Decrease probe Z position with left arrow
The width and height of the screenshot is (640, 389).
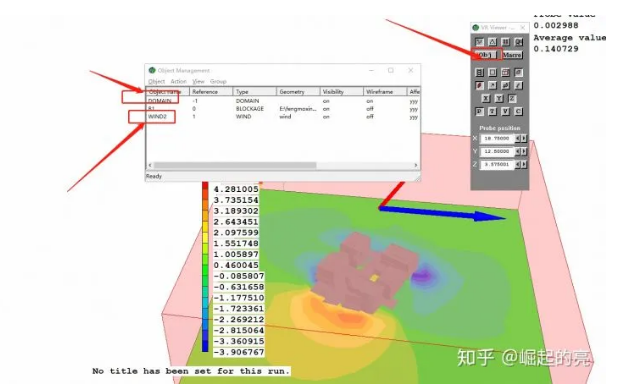(x=518, y=164)
